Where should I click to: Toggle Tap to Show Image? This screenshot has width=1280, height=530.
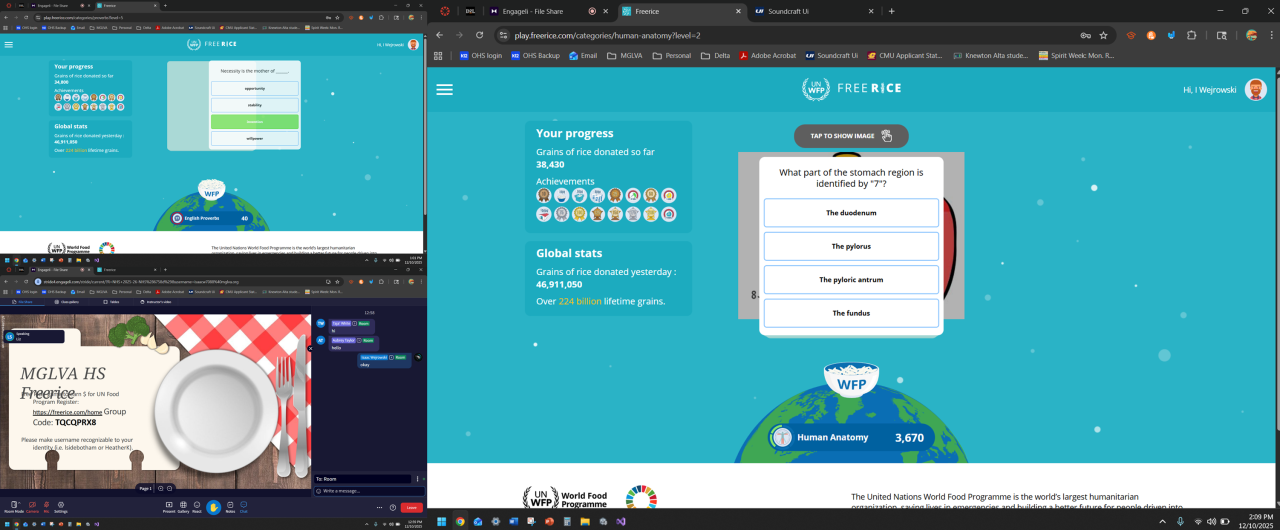[x=851, y=136]
